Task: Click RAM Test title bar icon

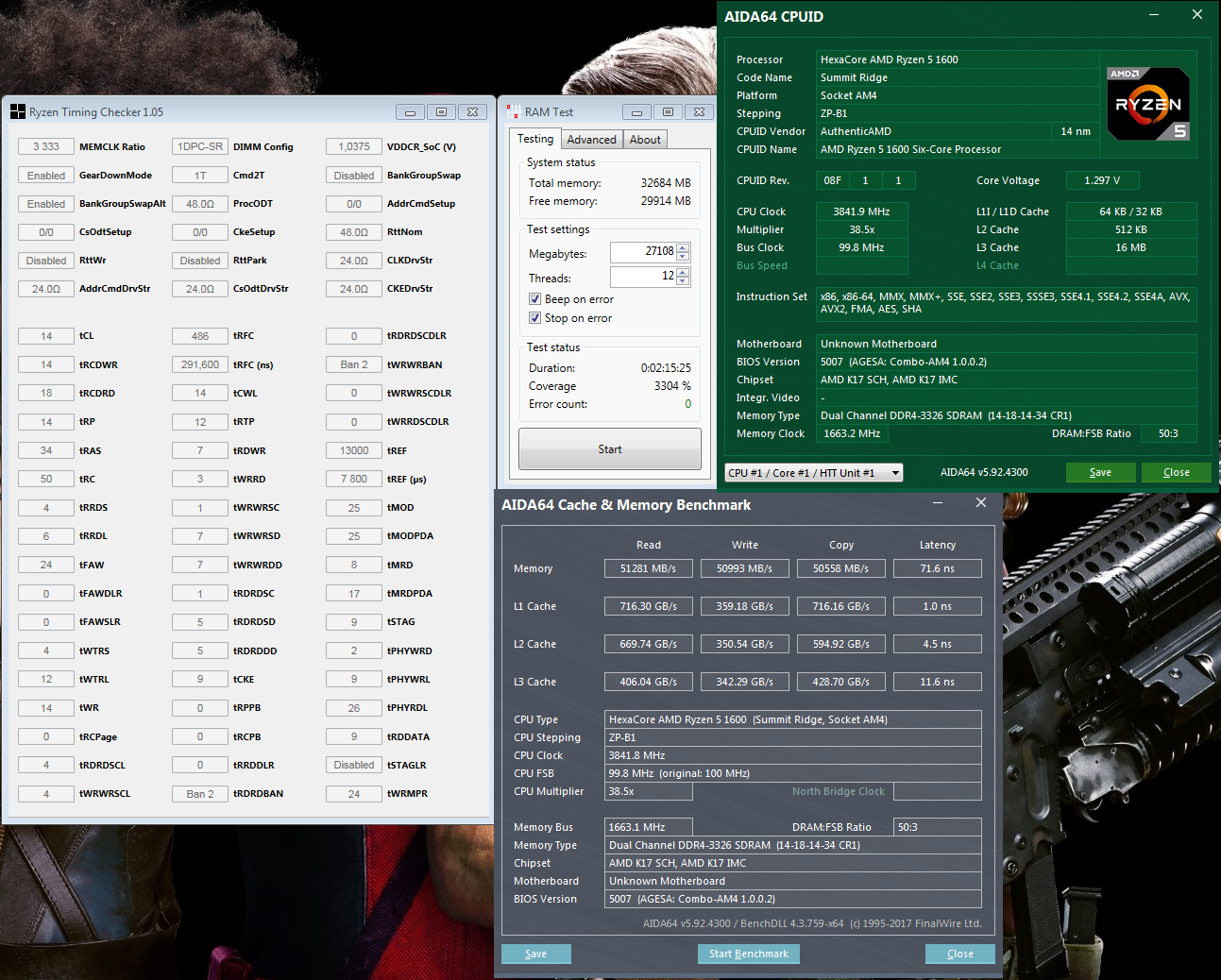Action: click(x=513, y=111)
